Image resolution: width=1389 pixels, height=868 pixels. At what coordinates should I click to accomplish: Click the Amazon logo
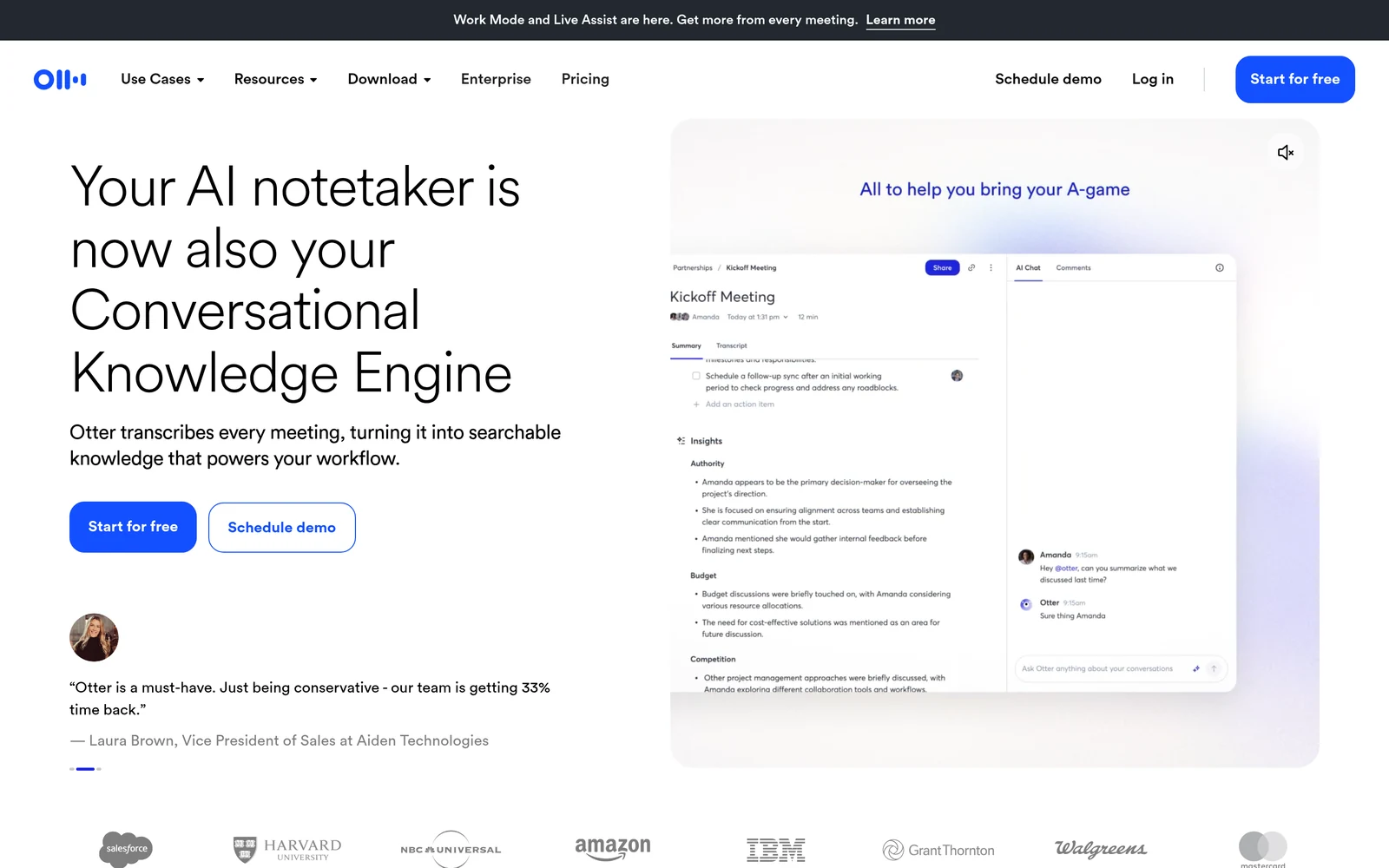(x=613, y=848)
